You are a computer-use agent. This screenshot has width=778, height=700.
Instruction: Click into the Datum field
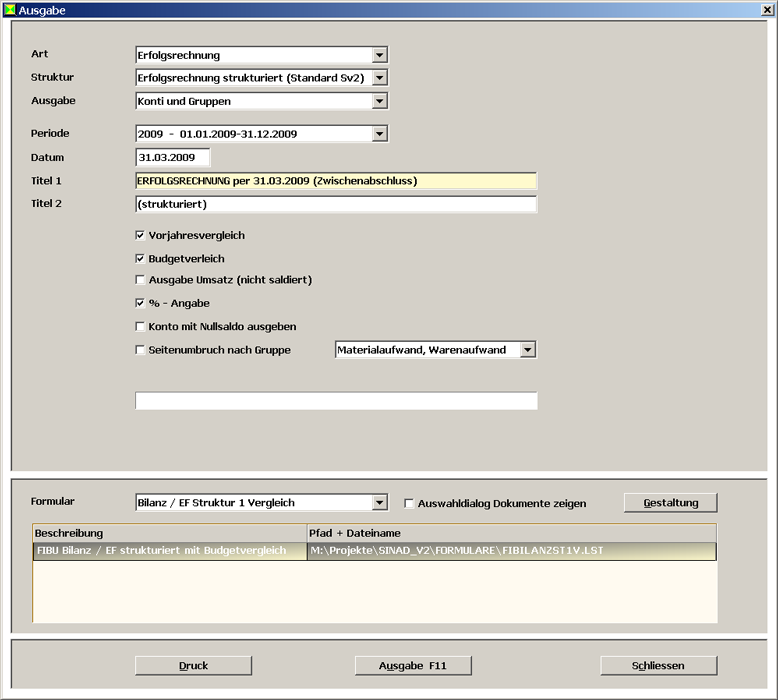172,157
